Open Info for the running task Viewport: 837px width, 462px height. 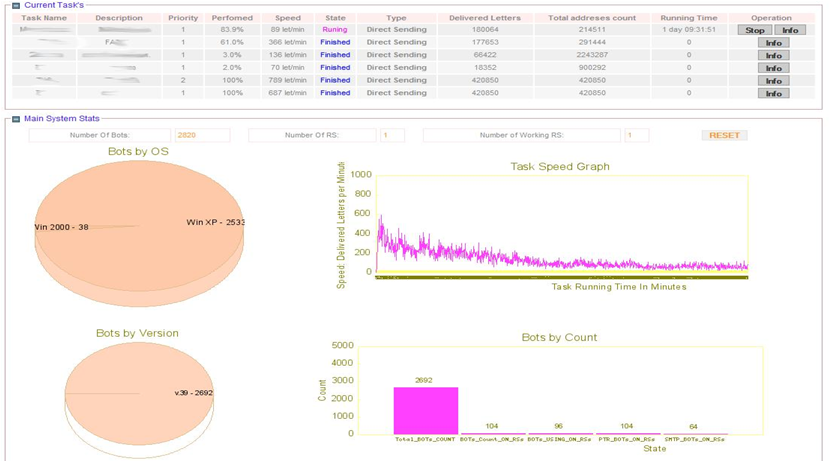coord(790,30)
